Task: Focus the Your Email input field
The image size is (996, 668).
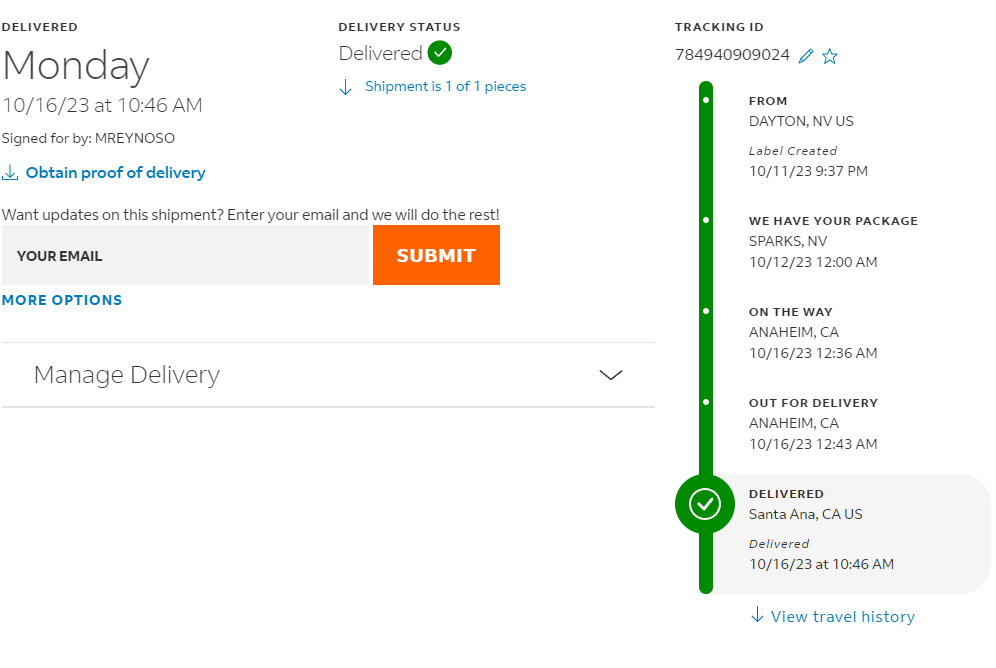Action: pos(185,255)
